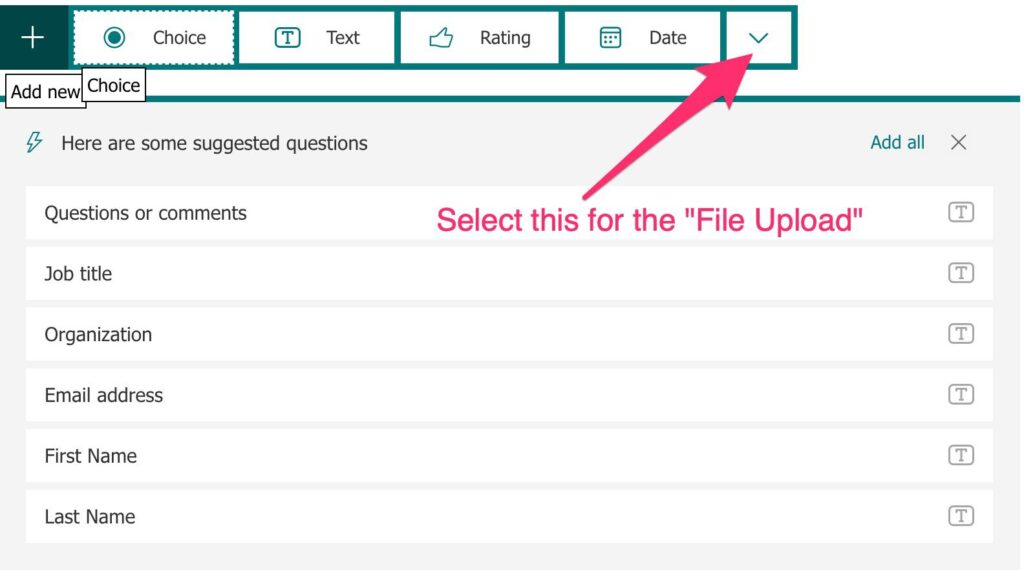Click text icon on Email address row
This screenshot has height=570, width=1024.
(961, 394)
